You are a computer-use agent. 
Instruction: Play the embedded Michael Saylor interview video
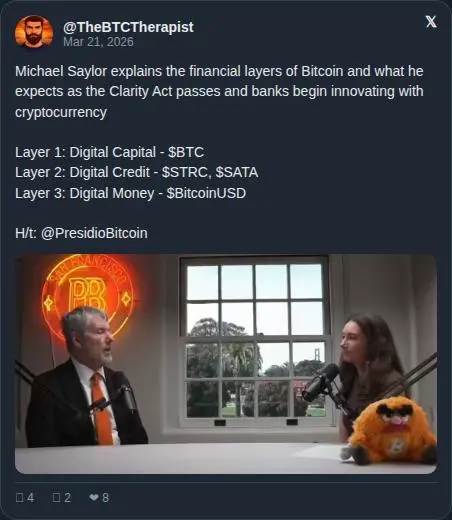coord(226,364)
